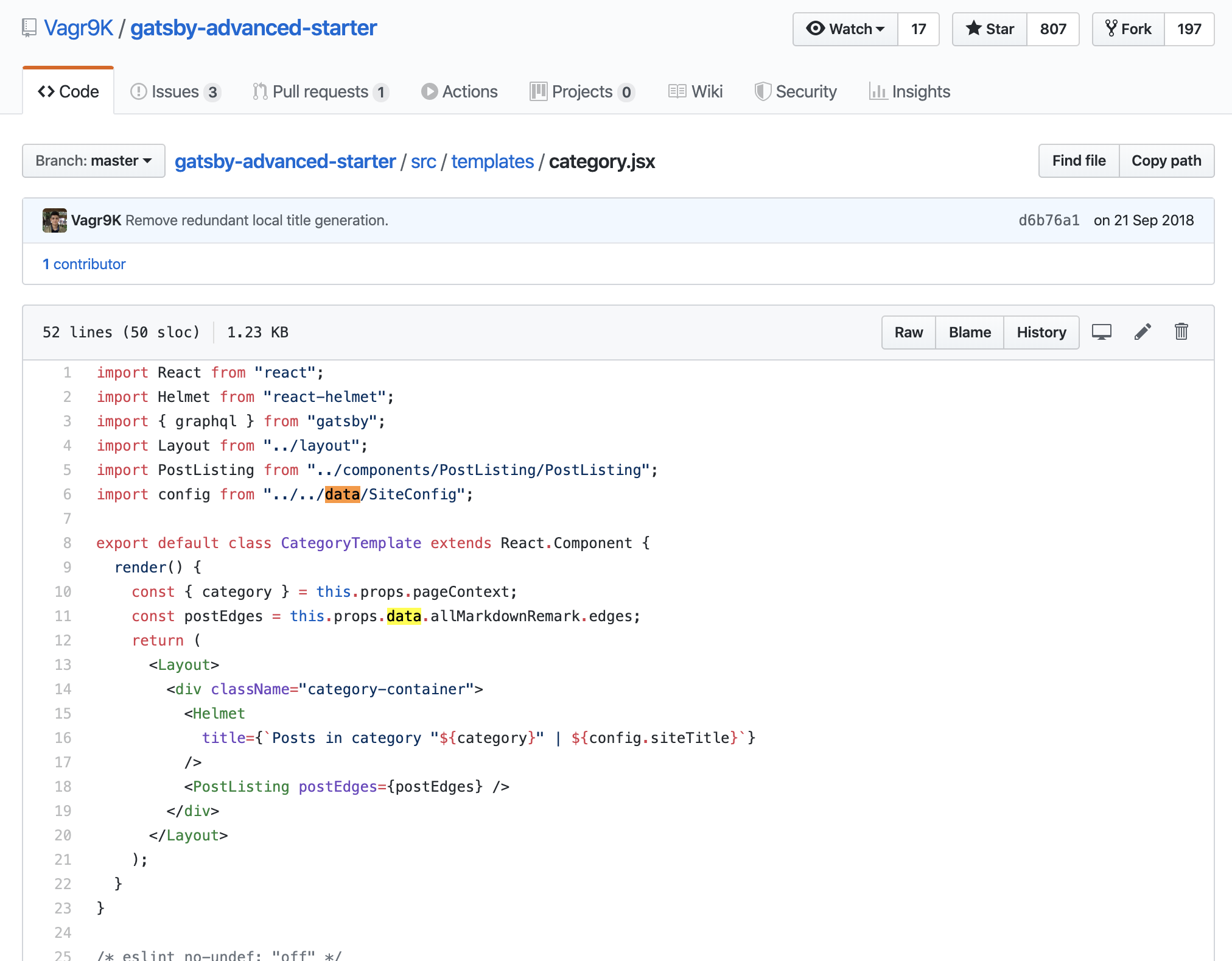The image size is (1232, 961).
Task: Navigate to src breadcrumb folder
Action: click(x=424, y=161)
